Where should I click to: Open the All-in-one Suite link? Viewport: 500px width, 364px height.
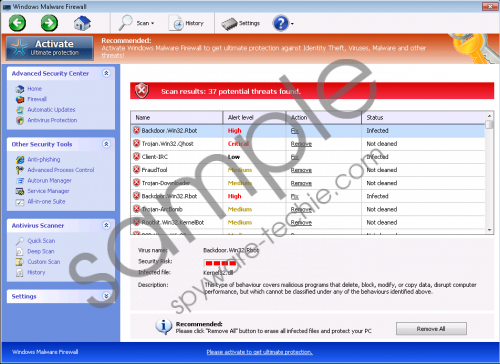pyautogui.click(x=46, y=201)
